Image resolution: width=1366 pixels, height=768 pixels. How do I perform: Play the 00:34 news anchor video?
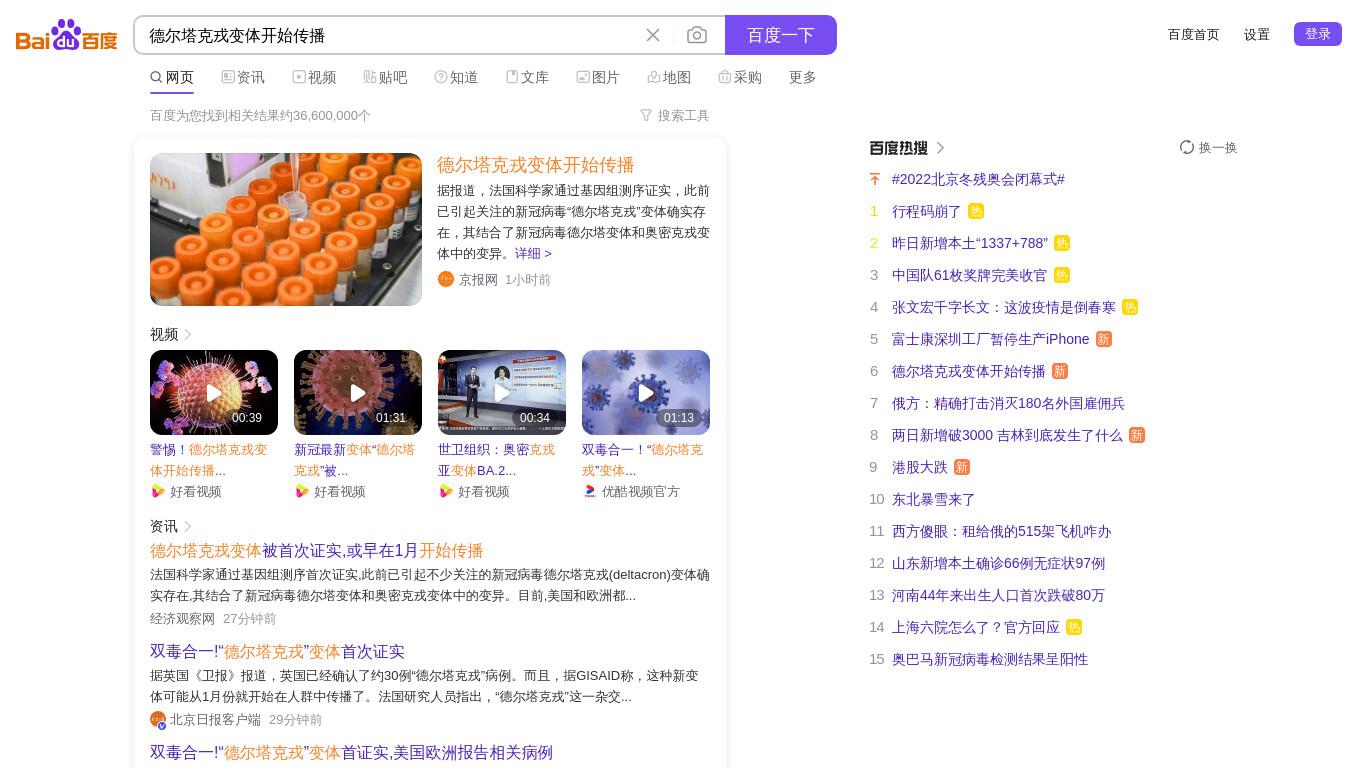(502, 392)
